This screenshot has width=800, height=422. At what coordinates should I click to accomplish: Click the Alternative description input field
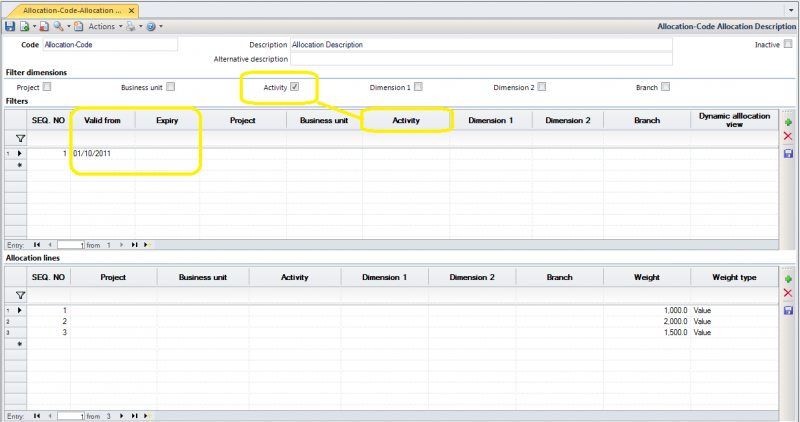click(x=481, y=59)
